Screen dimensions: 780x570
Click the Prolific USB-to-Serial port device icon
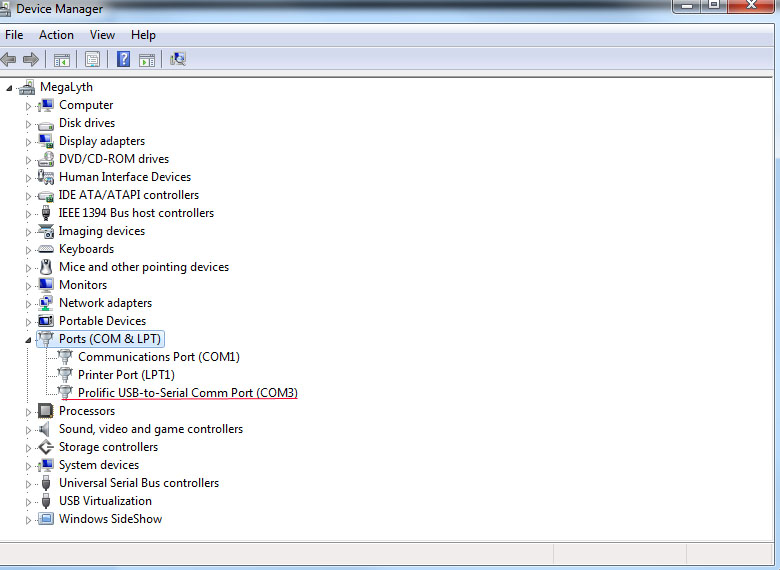coord(65,392)
